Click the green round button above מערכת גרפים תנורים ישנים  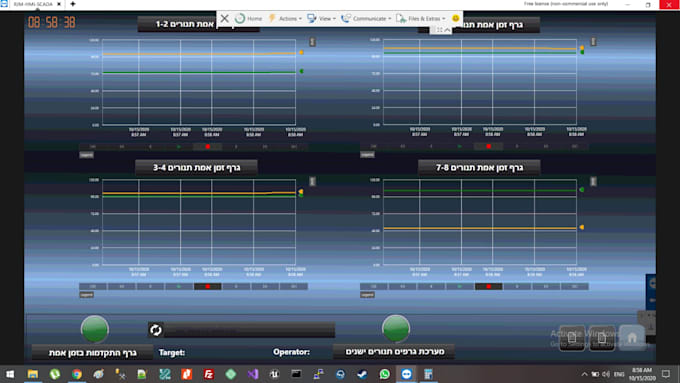point(396,328)
